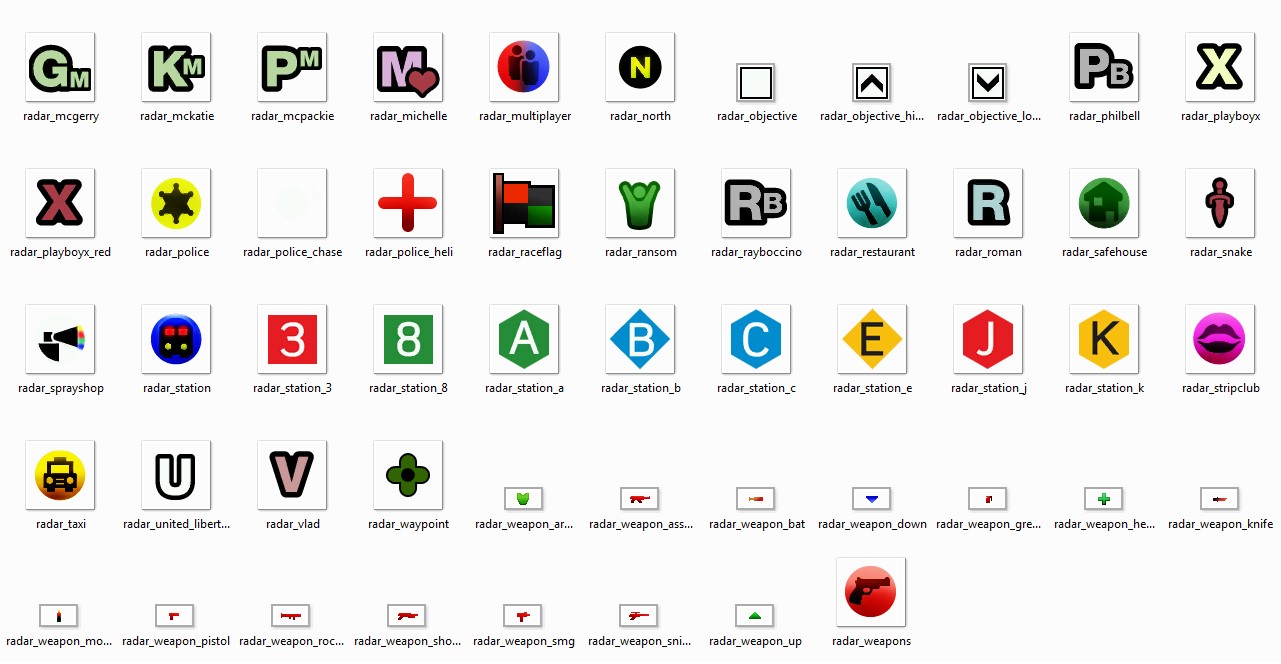The image size is (1281, 664).
Task: Select the radar_weapon_knife thumbnail
Action: coord(1220,498)
